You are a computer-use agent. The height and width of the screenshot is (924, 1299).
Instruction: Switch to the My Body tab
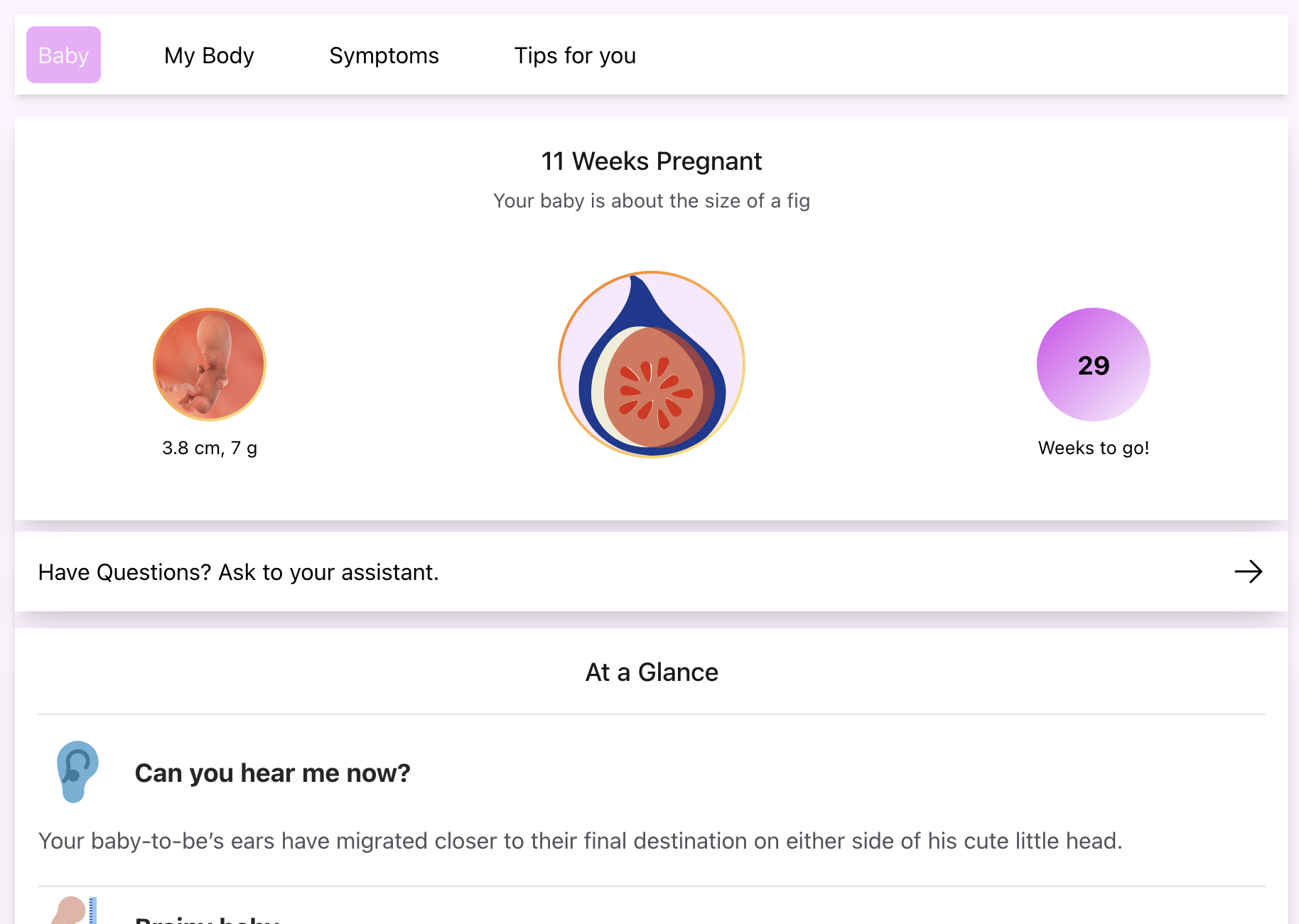coord(209,55)
